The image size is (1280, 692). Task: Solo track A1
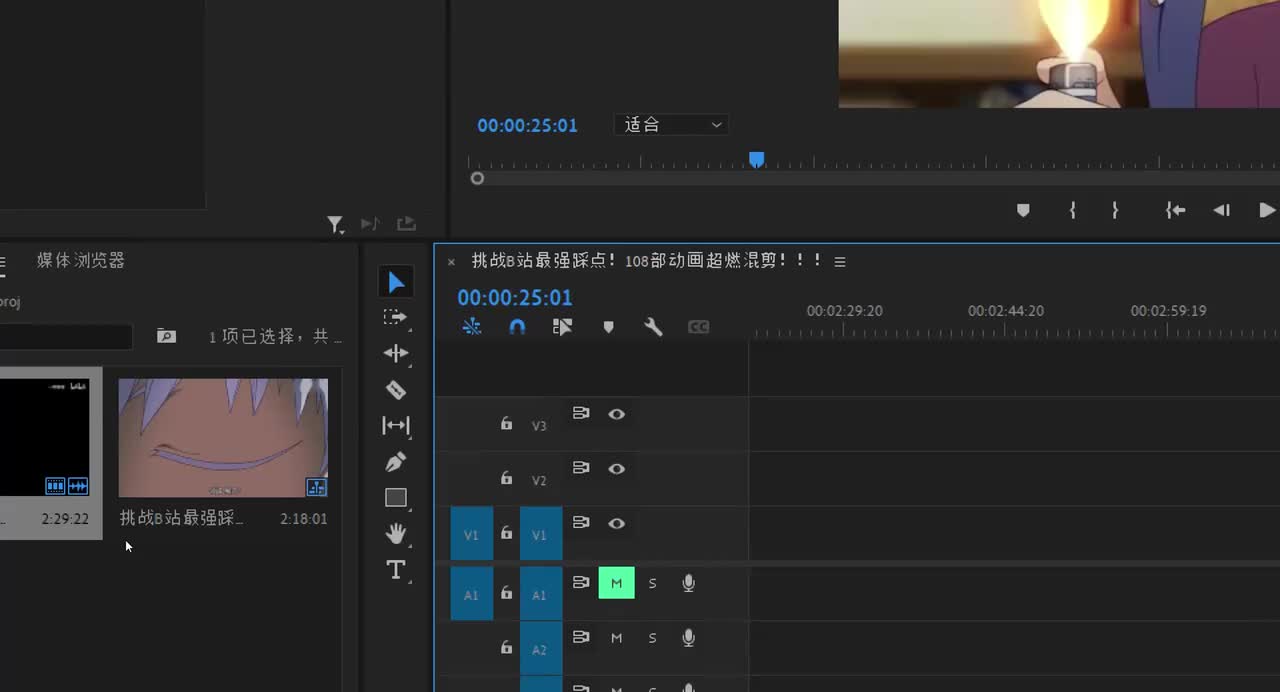pos(652,583)
